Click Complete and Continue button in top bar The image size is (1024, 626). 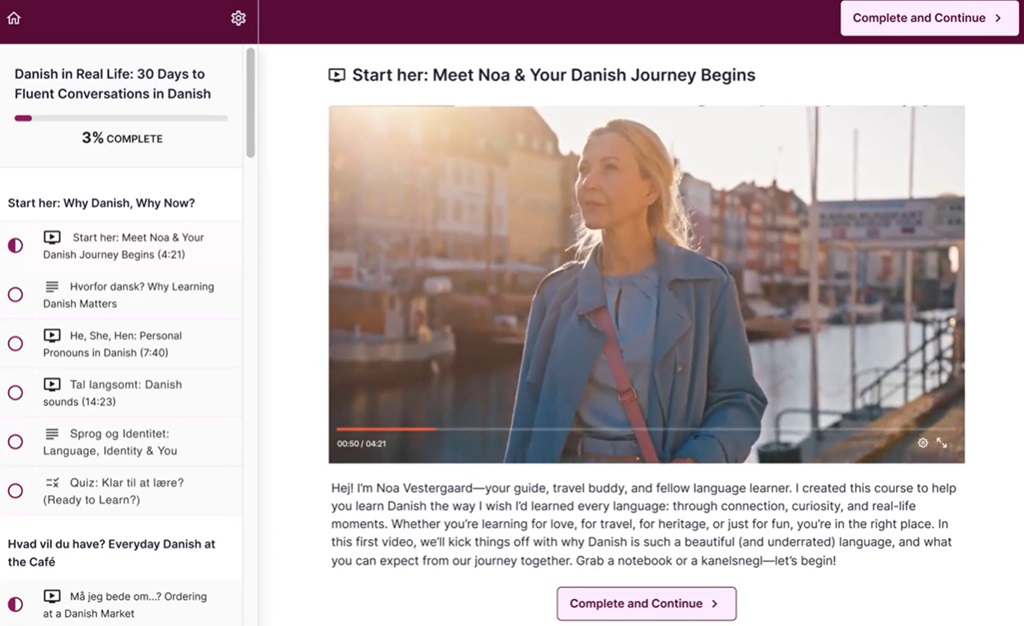tap(928, 18)
